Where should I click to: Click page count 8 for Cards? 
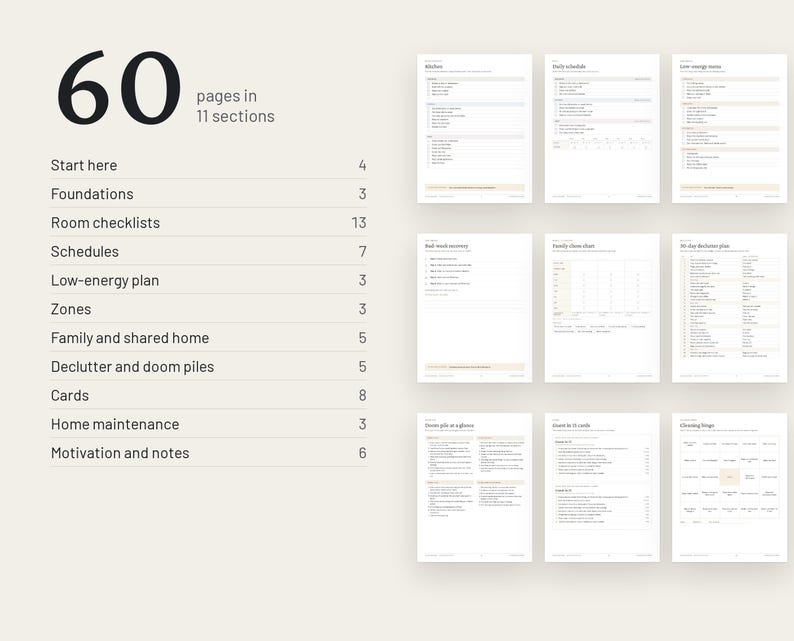[363, 395]
